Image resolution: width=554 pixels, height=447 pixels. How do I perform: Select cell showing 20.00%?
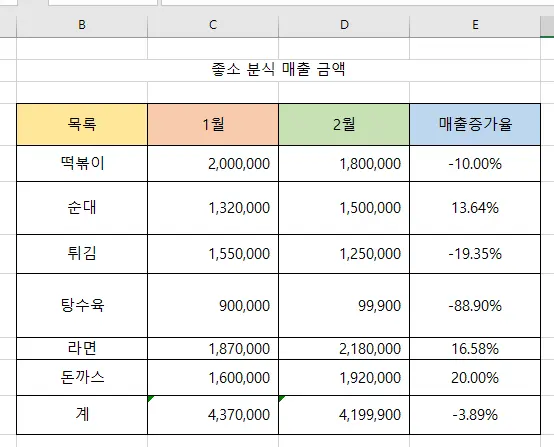475,377
